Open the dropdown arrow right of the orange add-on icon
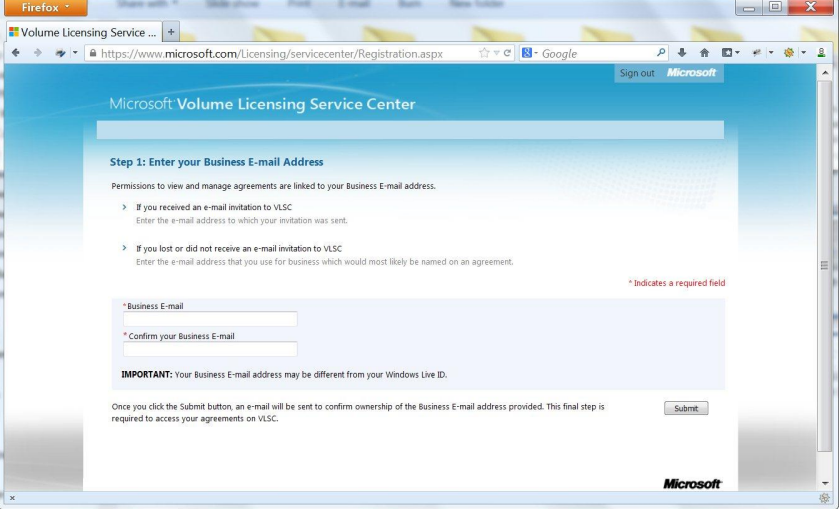Screen dimensions: 839x509 click(x=803, y=52)
